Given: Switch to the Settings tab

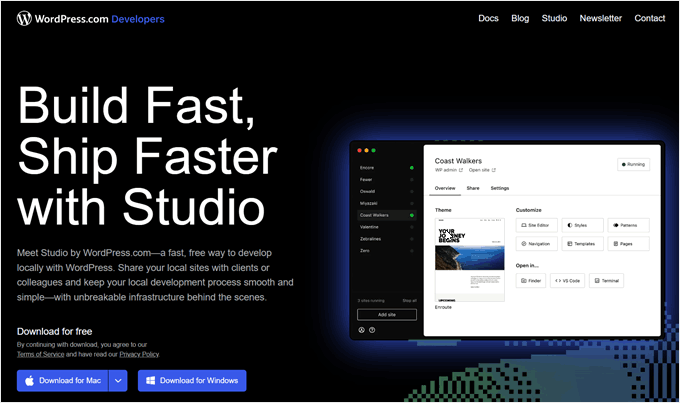Looking at the screenshot, I should 500,188.
